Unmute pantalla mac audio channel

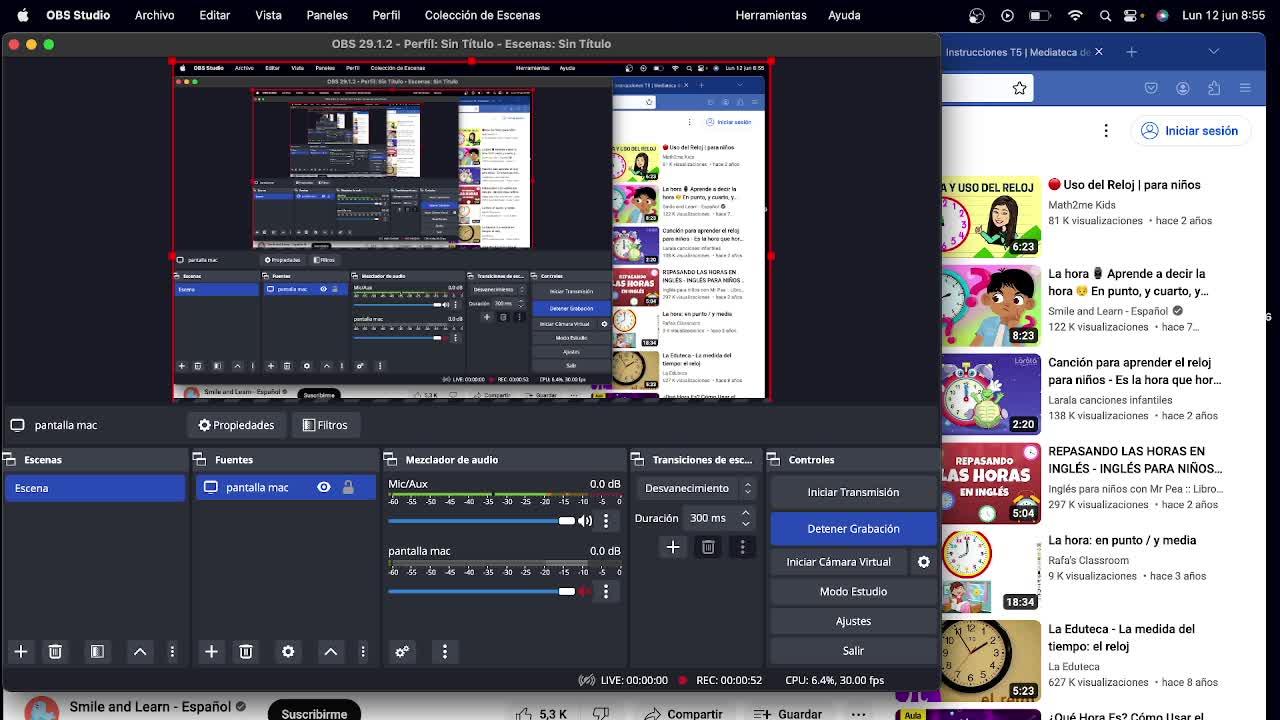(x=585, y=591)
